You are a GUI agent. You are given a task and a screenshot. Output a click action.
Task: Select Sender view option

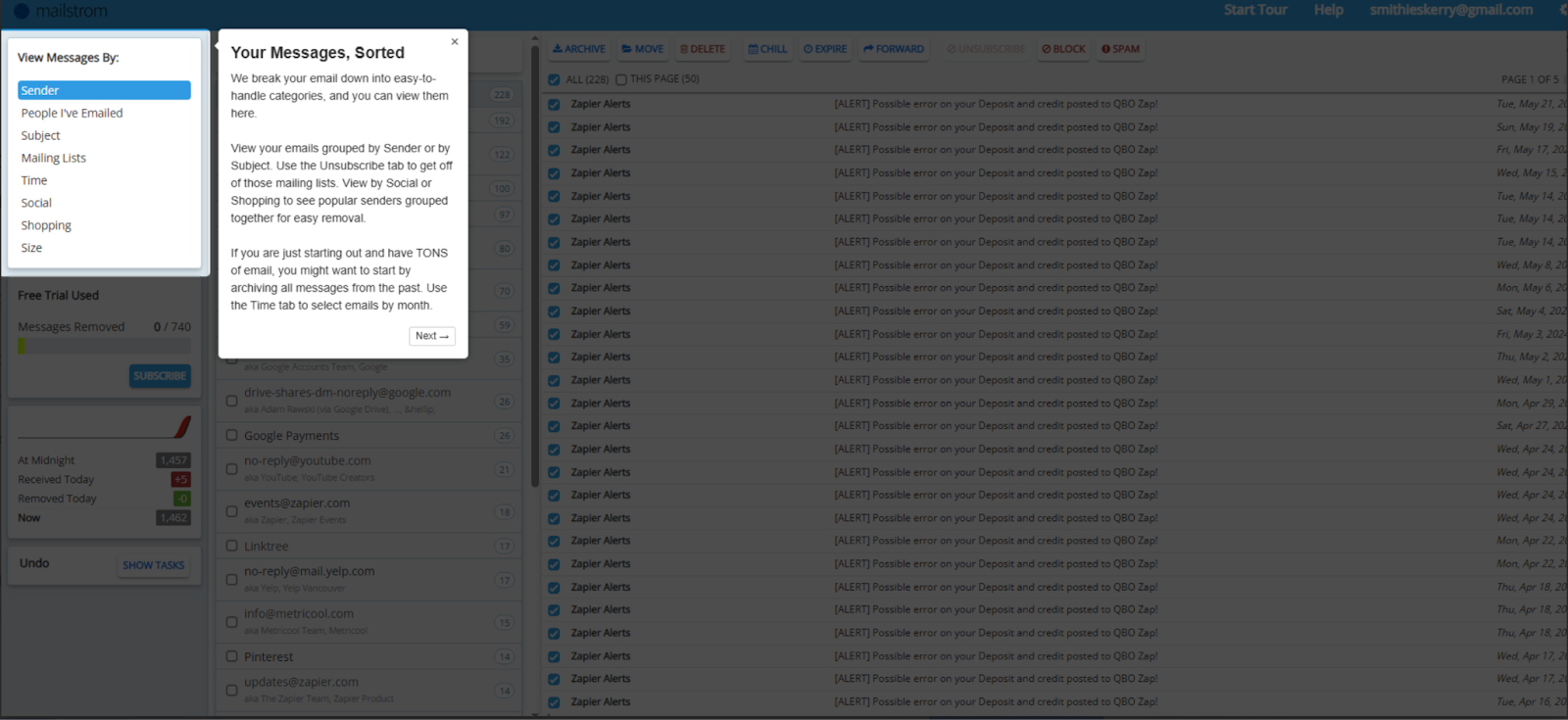104,90
